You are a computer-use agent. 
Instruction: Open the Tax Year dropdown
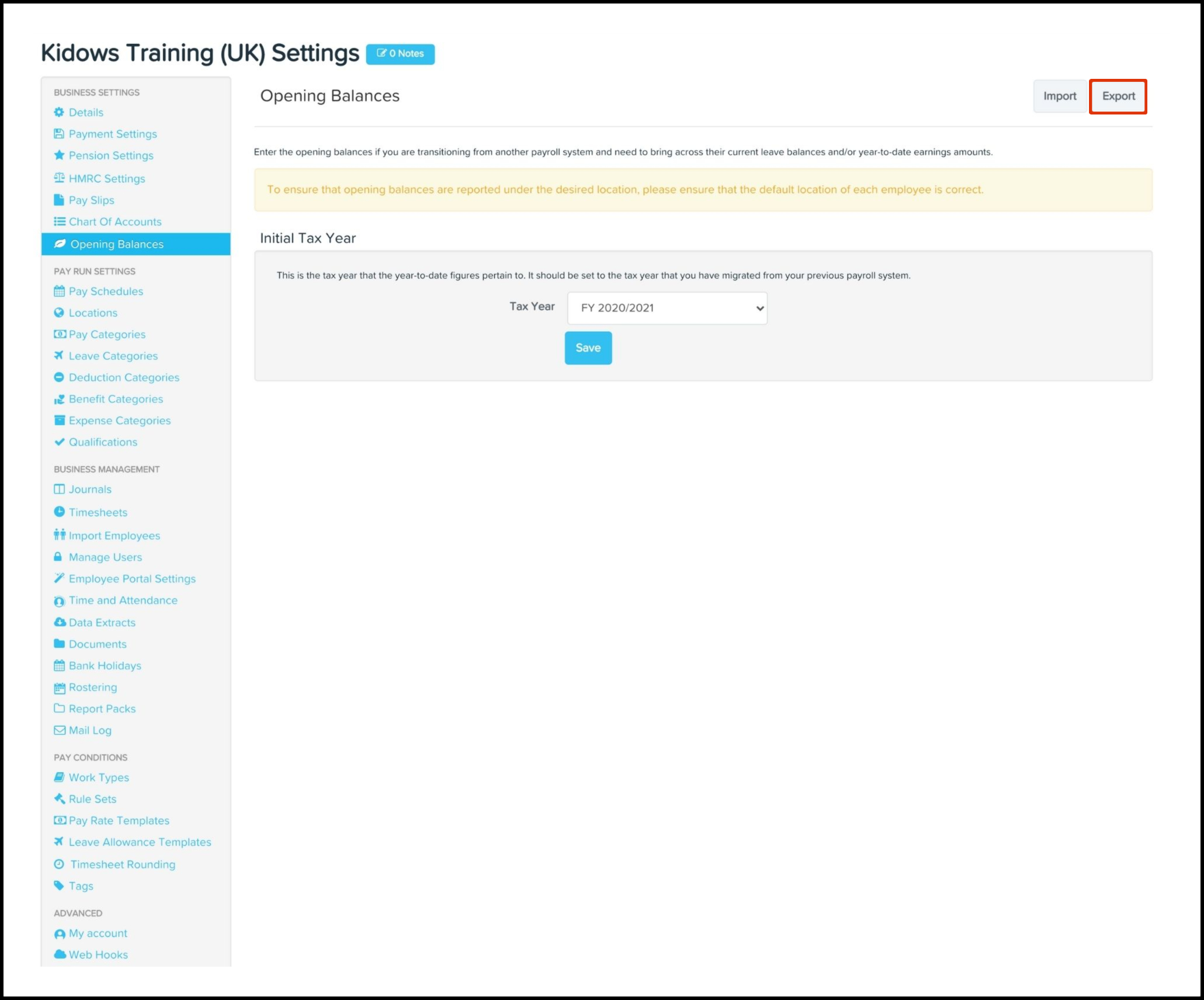point(667,308)
